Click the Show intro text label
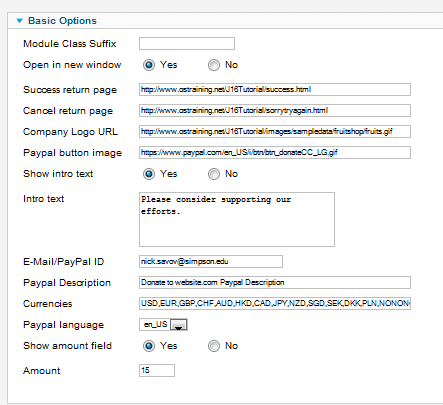443x405 pixels. point(58,174)
